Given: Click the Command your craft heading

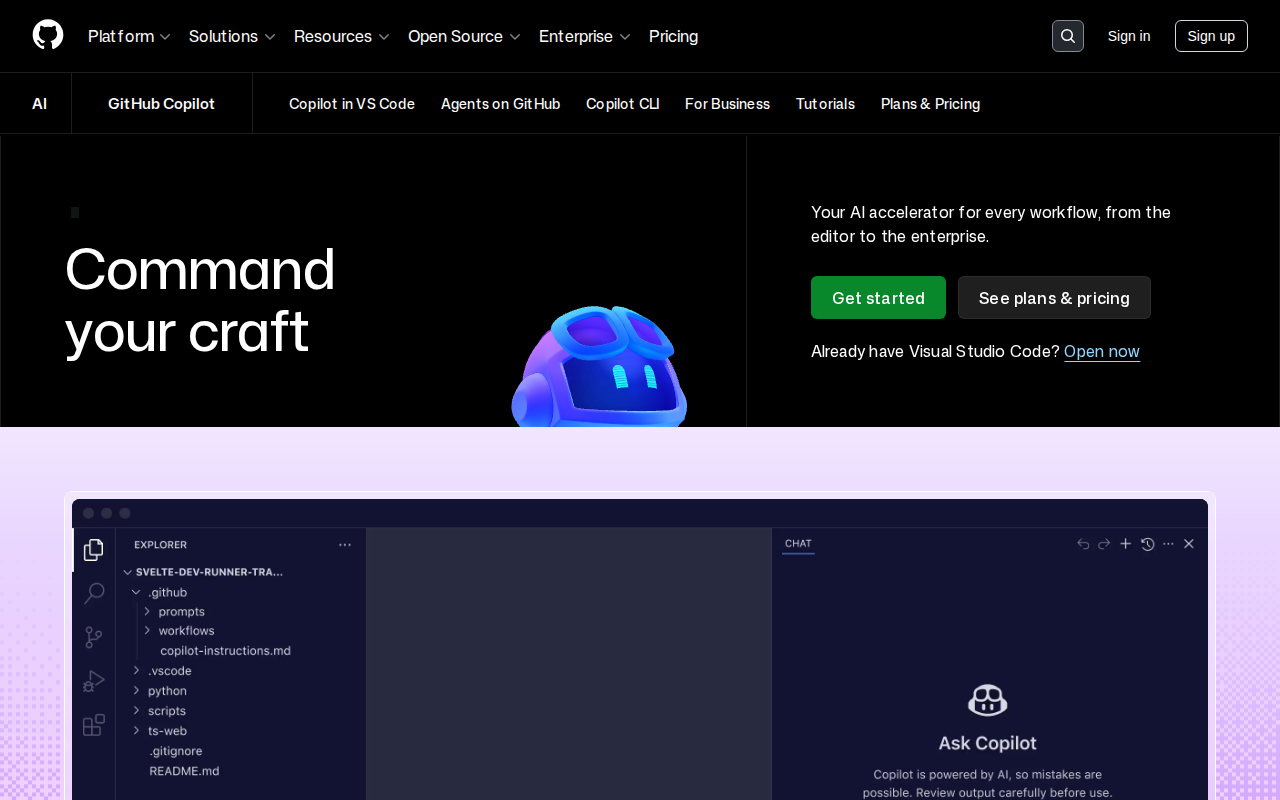Looking at the screenshot, I should [200, 300].
